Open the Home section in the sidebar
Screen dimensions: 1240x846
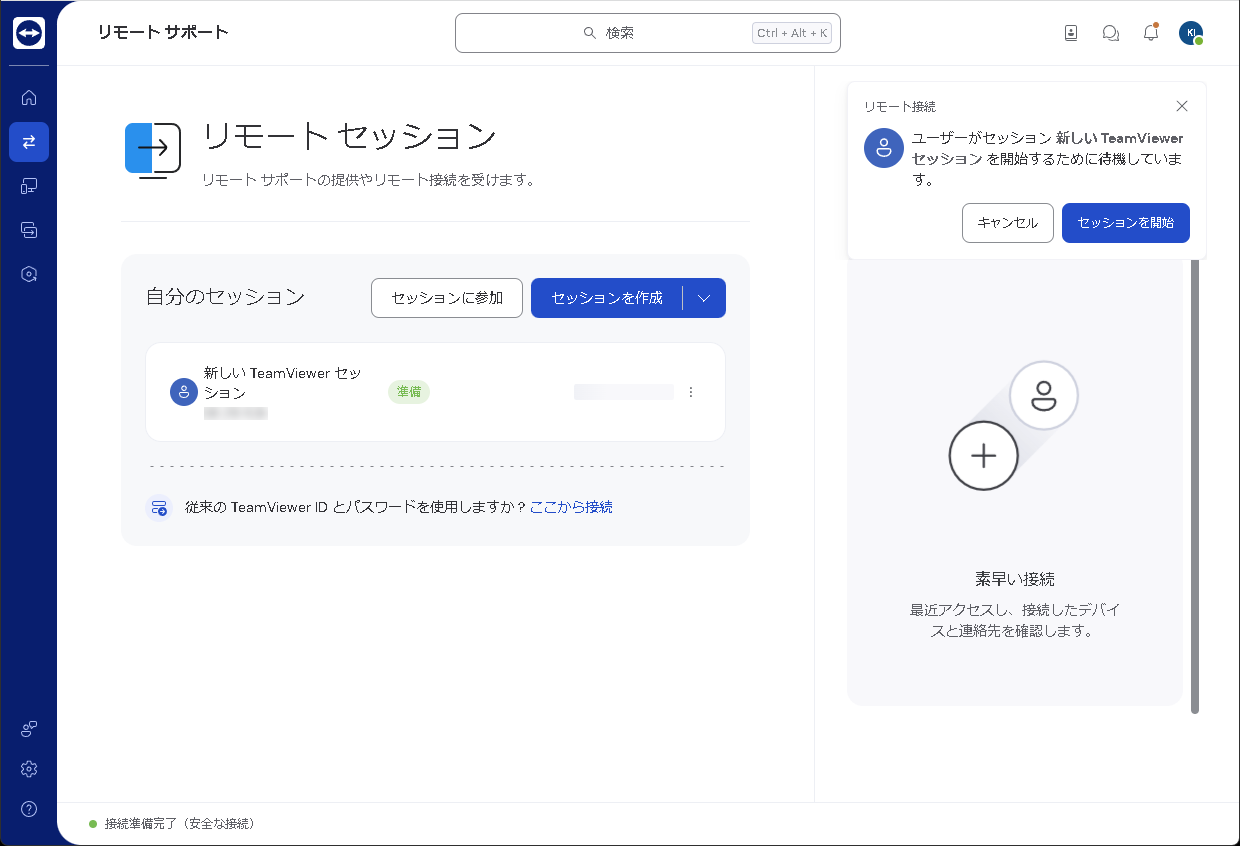(29, 97)
